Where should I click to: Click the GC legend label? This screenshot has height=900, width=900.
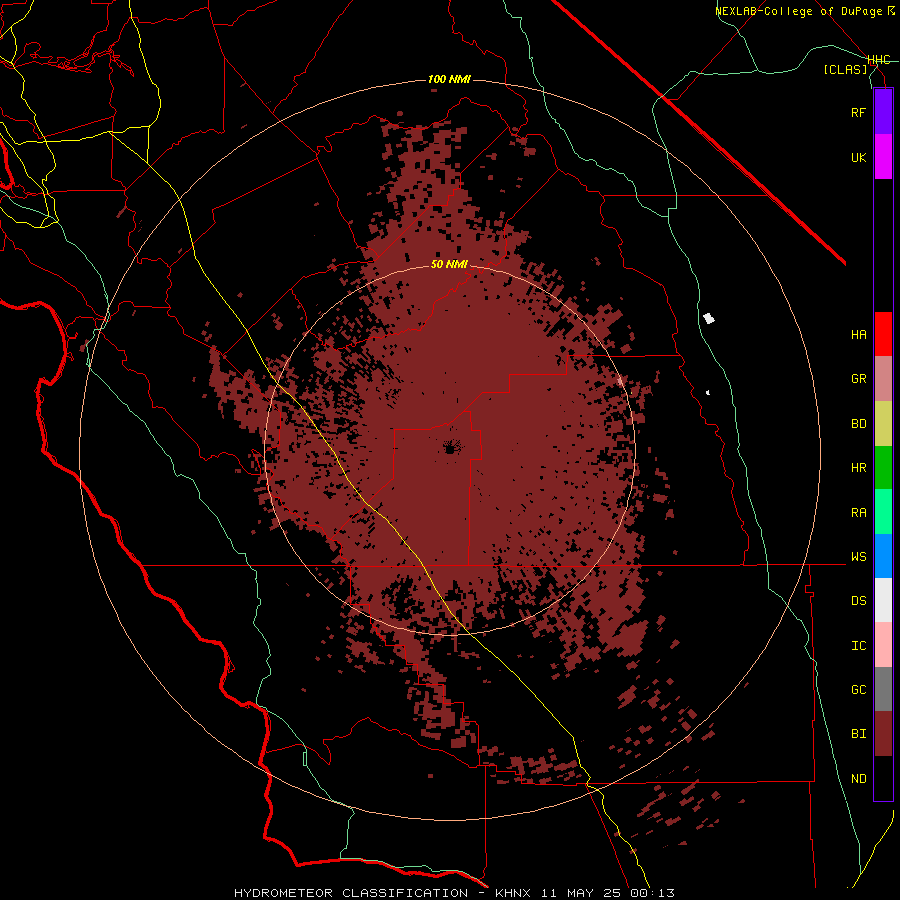click(858, 689)
